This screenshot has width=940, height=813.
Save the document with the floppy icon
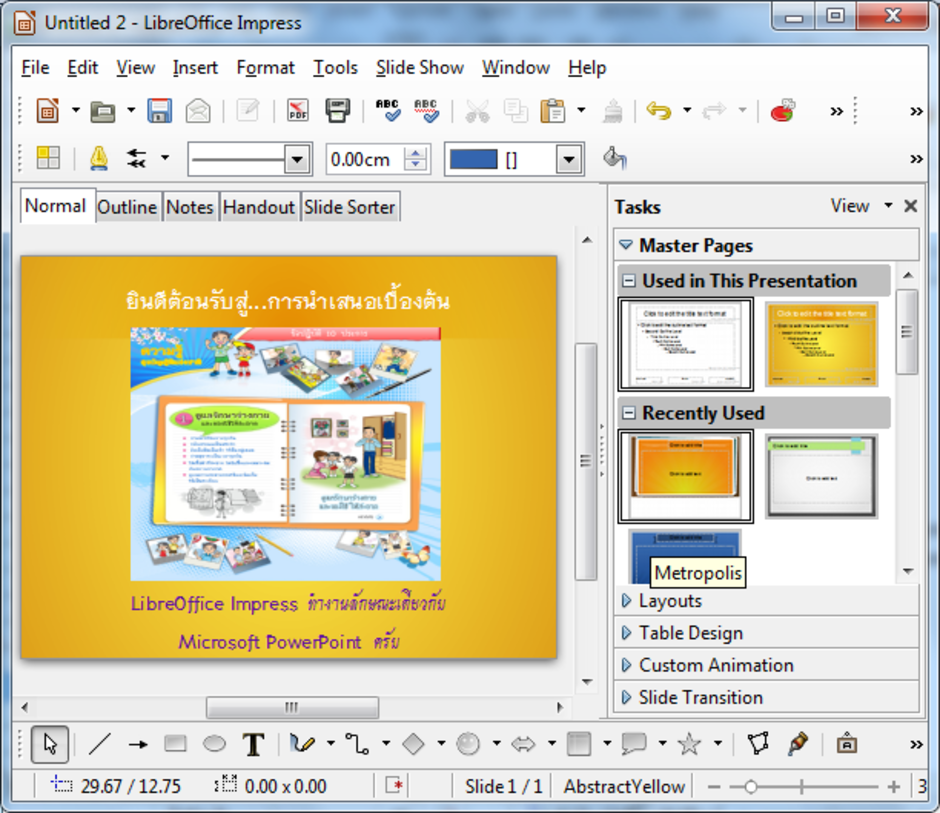pos(159,111)
